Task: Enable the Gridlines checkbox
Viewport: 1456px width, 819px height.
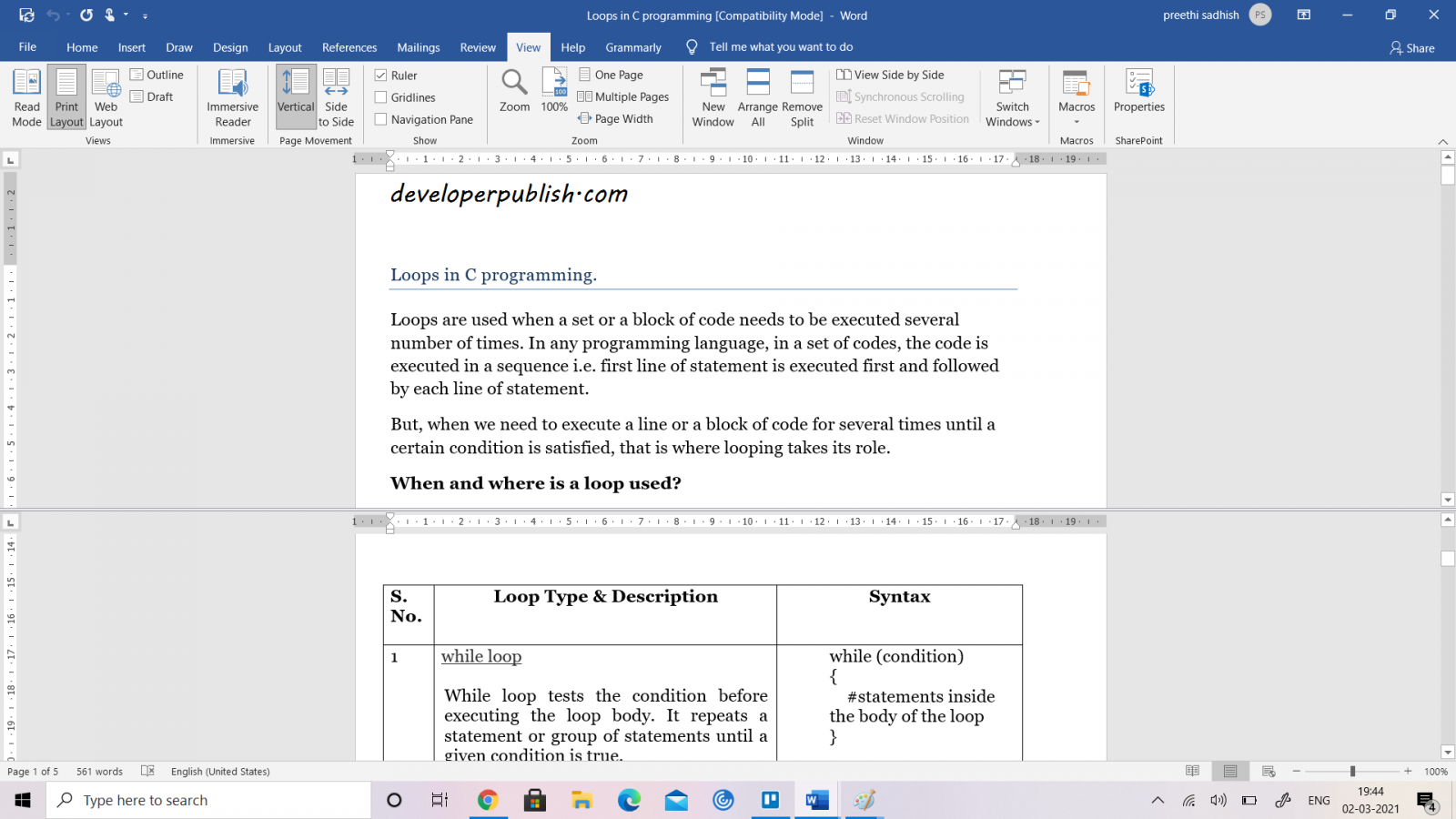Action: pos(379,96)
